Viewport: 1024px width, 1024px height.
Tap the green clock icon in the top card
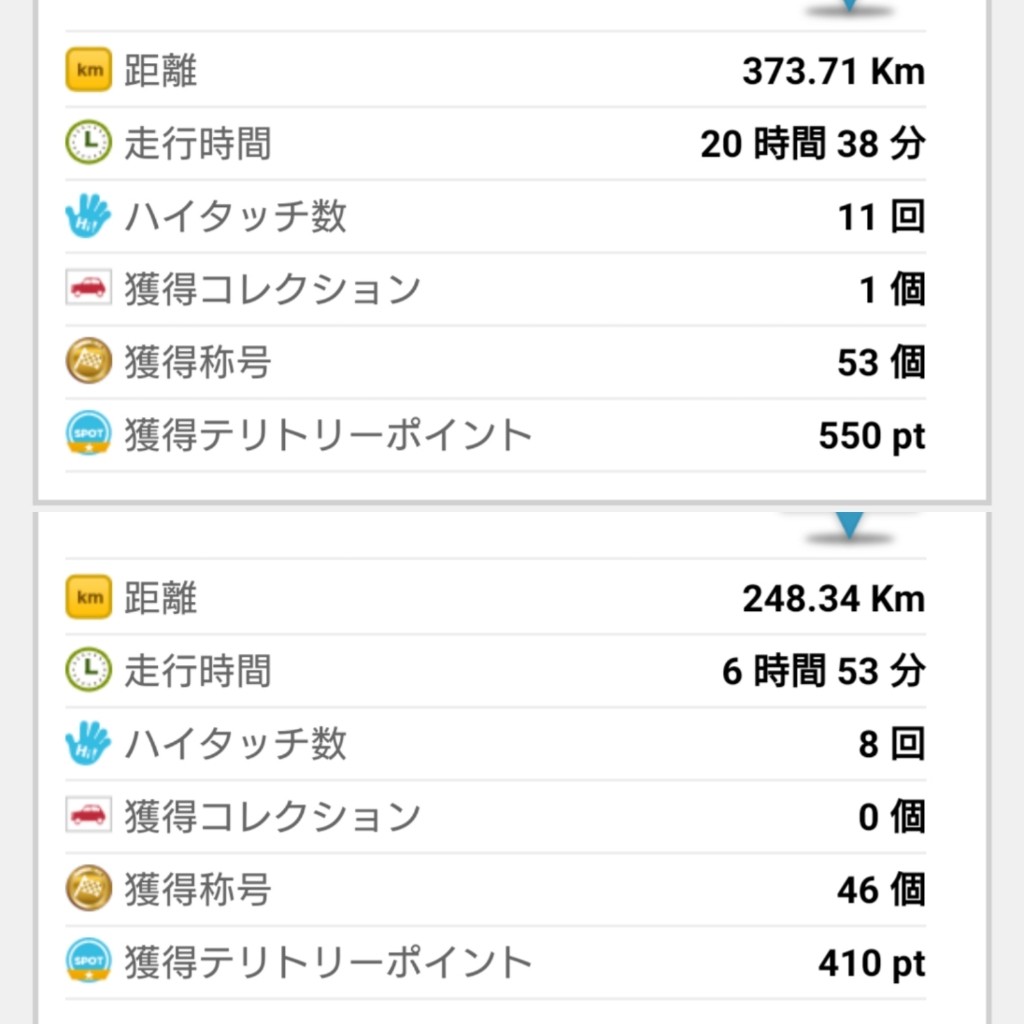(89, 142)
